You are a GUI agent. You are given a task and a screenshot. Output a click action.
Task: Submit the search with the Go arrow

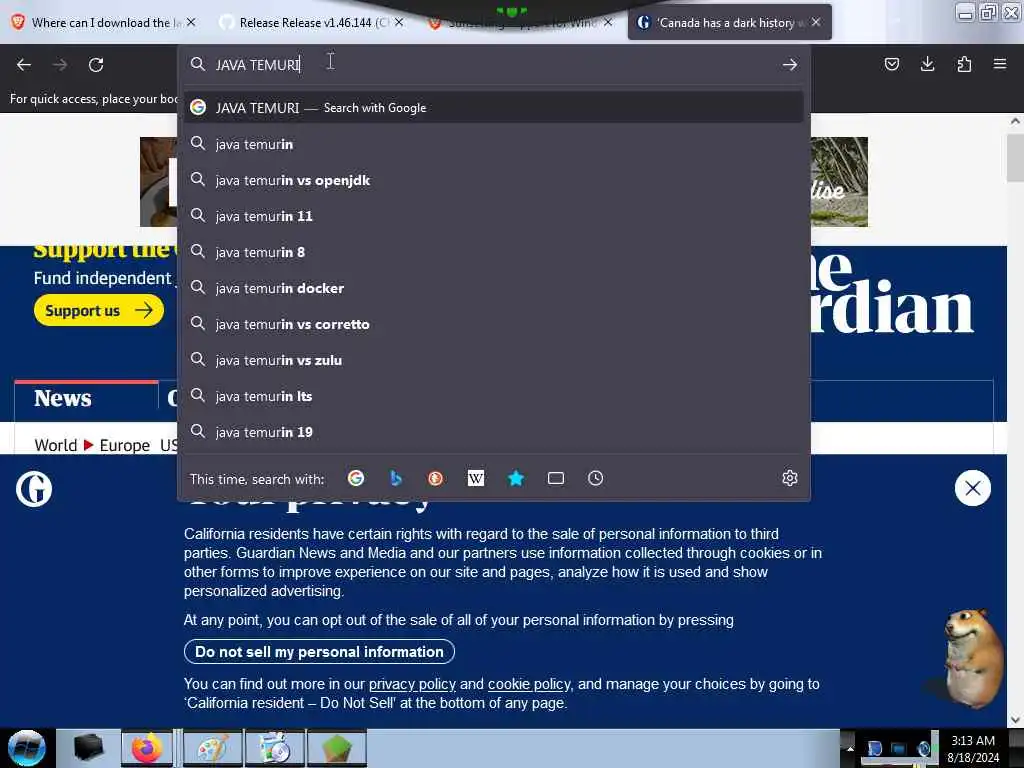(790, 65)
